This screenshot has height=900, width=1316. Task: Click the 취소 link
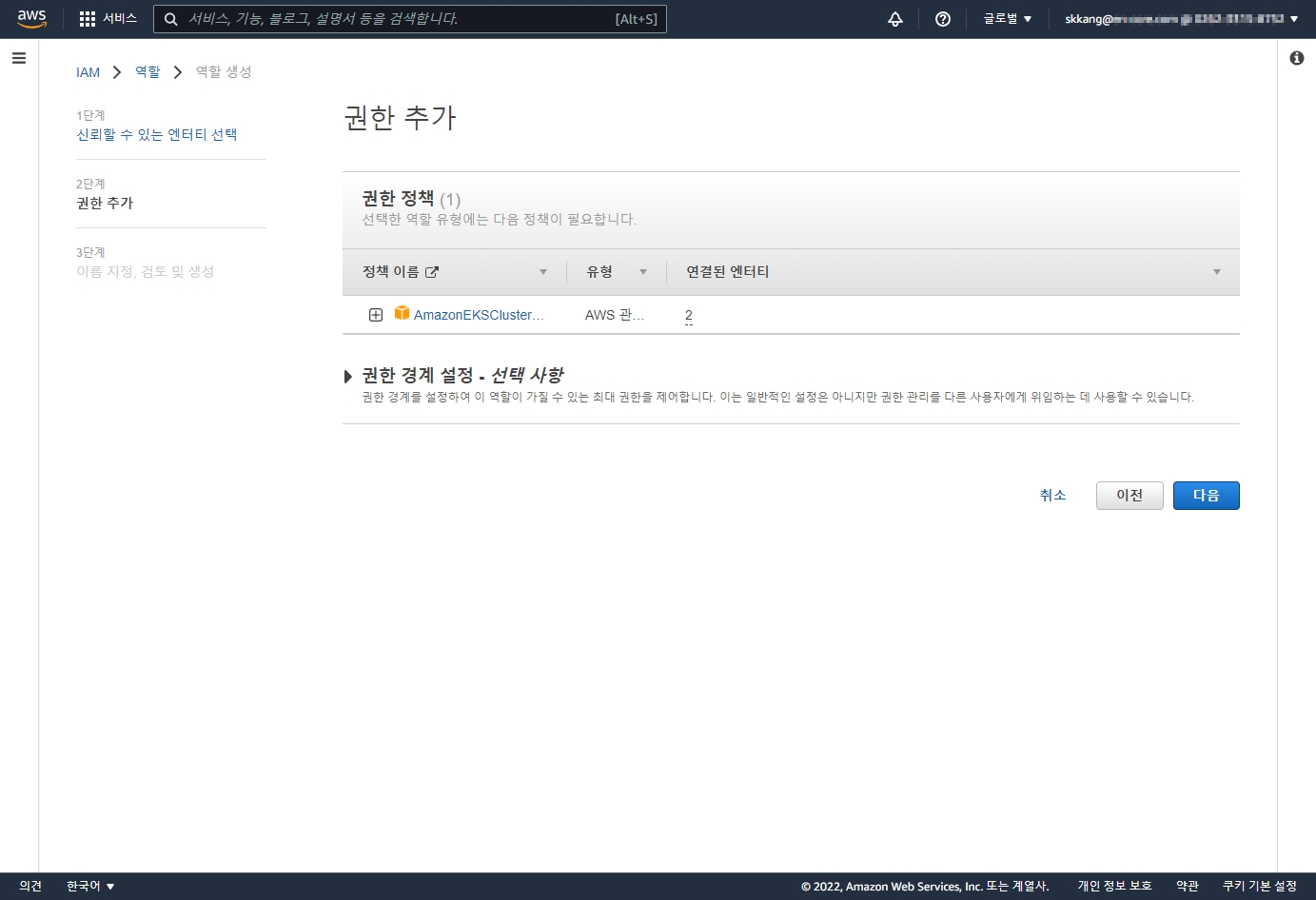[x=1053, y=495]
